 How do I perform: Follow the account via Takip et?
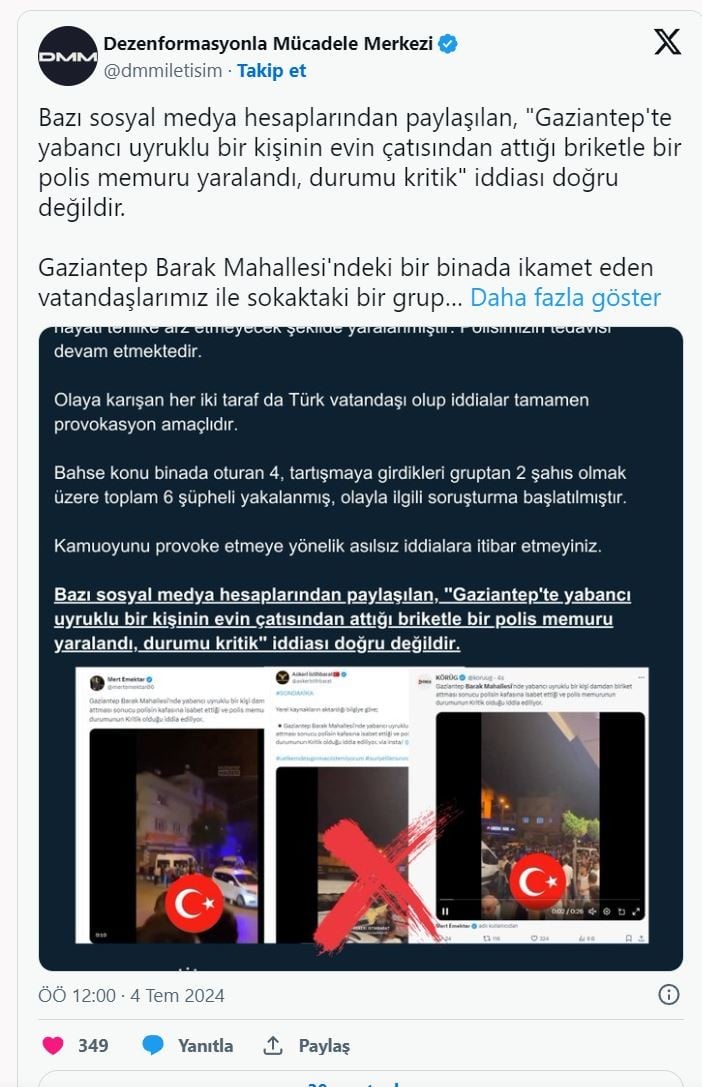[271, 71]
